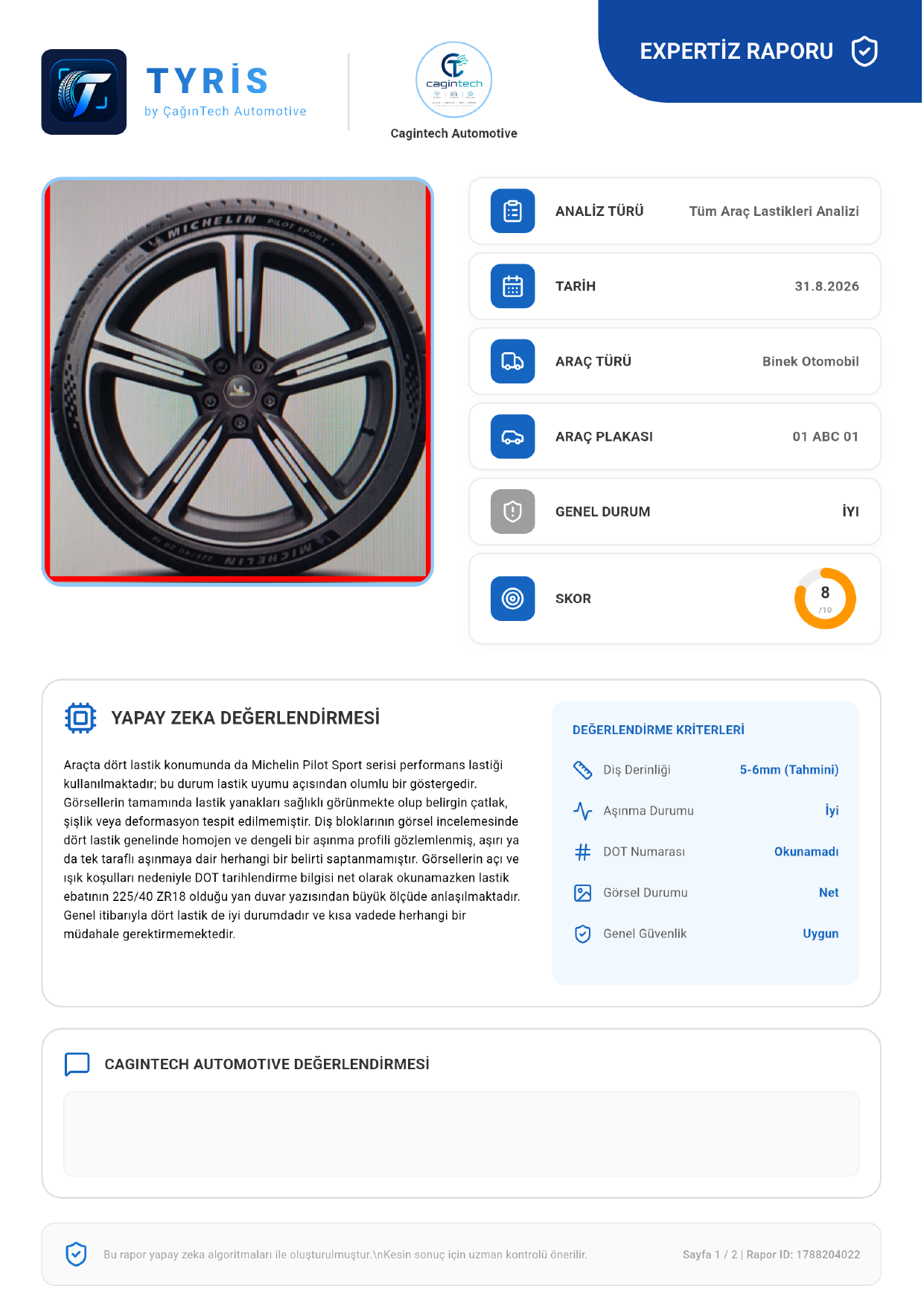924x1306 pixels.
Task: Click the shield icon for Genel Güvenlik
Action: tap(582, 934)
